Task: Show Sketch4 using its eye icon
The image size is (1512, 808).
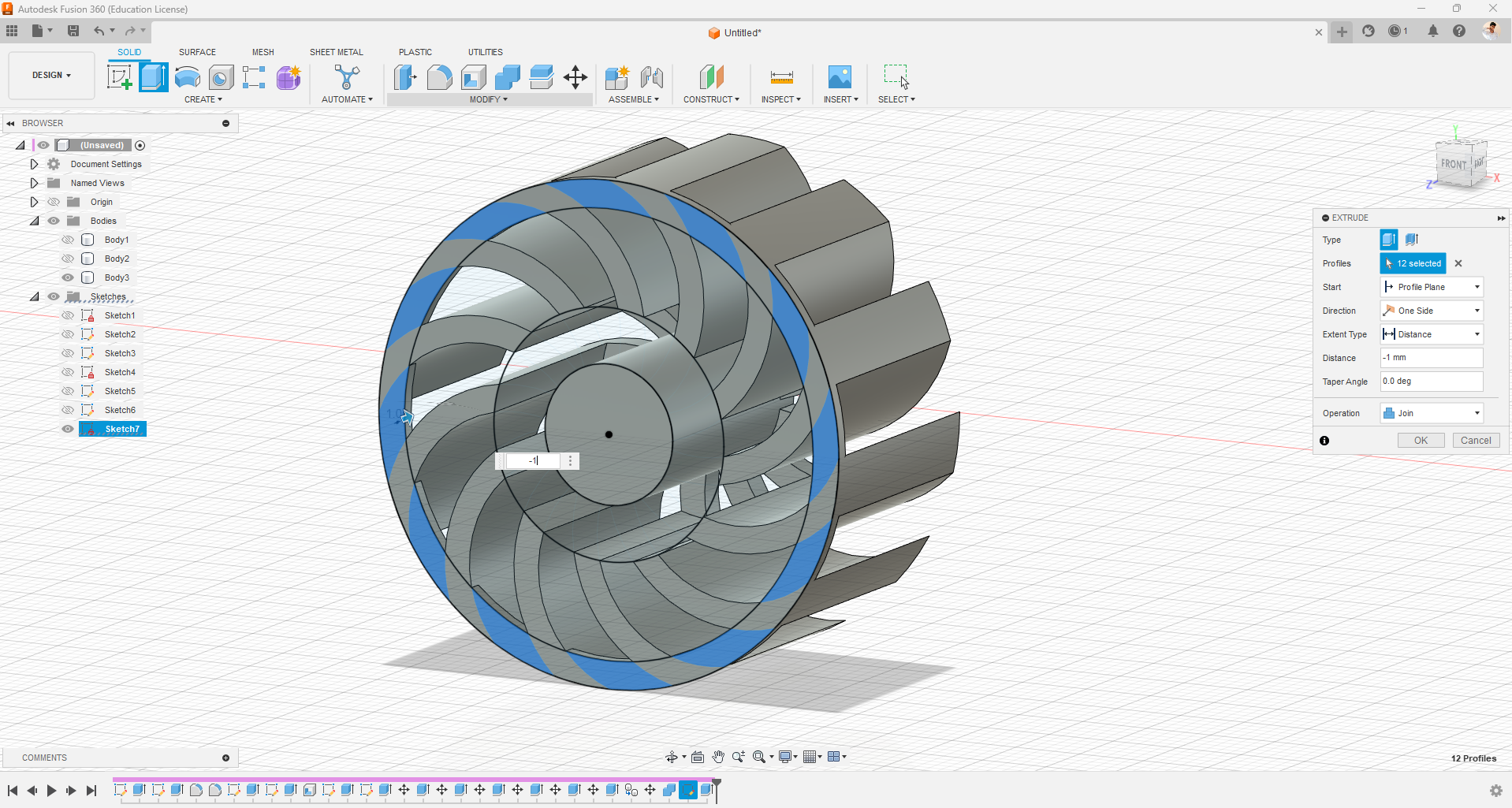Action: click(x=69, y=372)
